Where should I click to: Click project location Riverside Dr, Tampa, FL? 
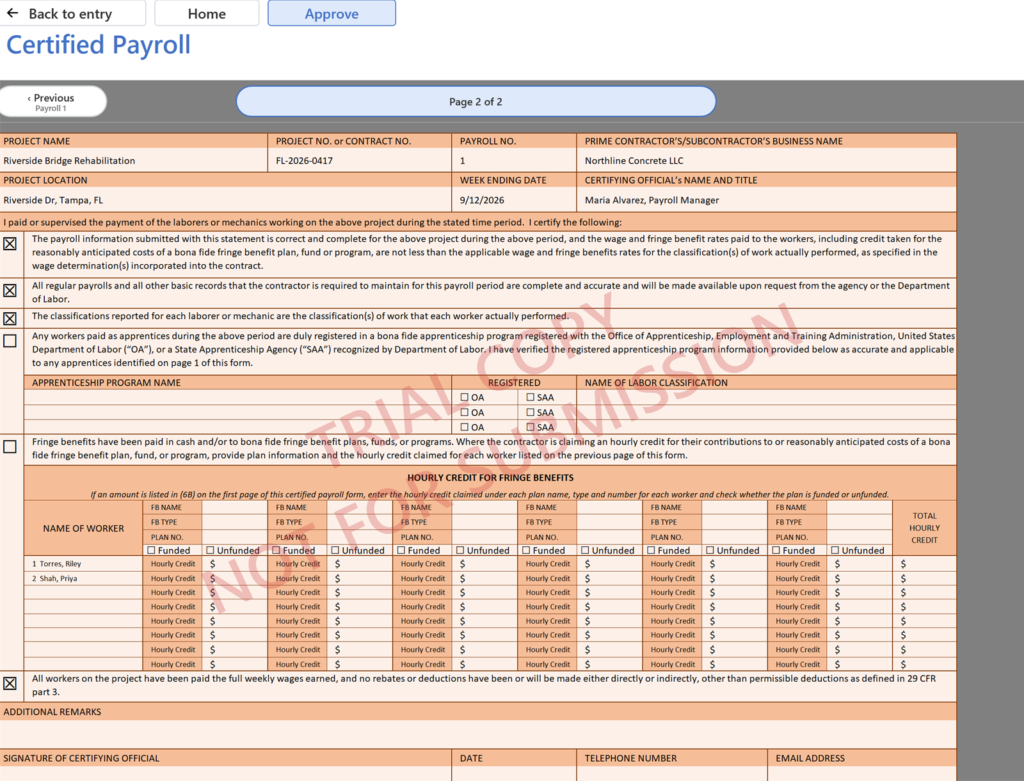point(53,200)
